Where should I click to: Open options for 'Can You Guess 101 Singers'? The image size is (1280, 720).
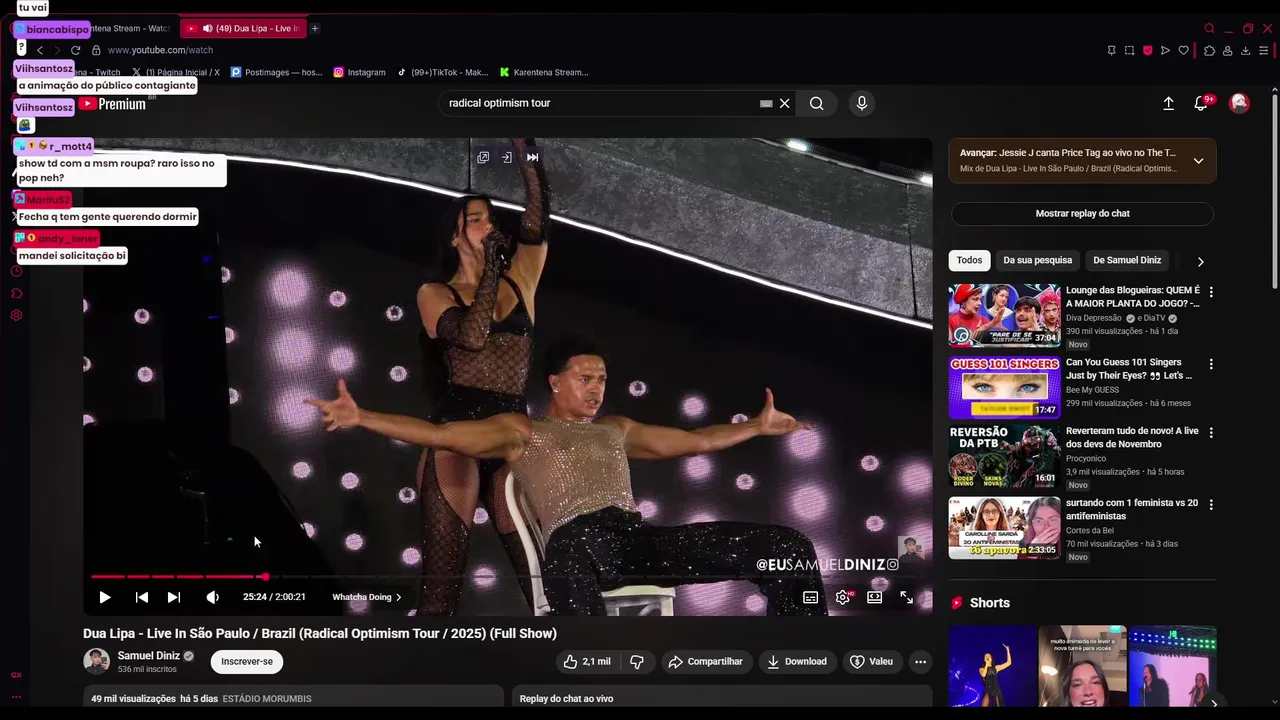(x=1211, y=364)
